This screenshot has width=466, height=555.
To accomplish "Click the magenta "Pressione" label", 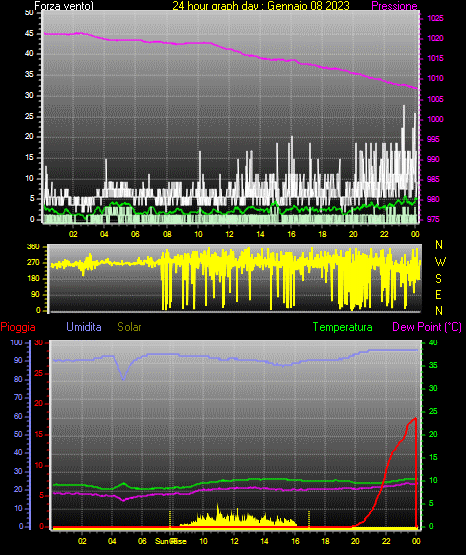I will click(x=394, y=6).
